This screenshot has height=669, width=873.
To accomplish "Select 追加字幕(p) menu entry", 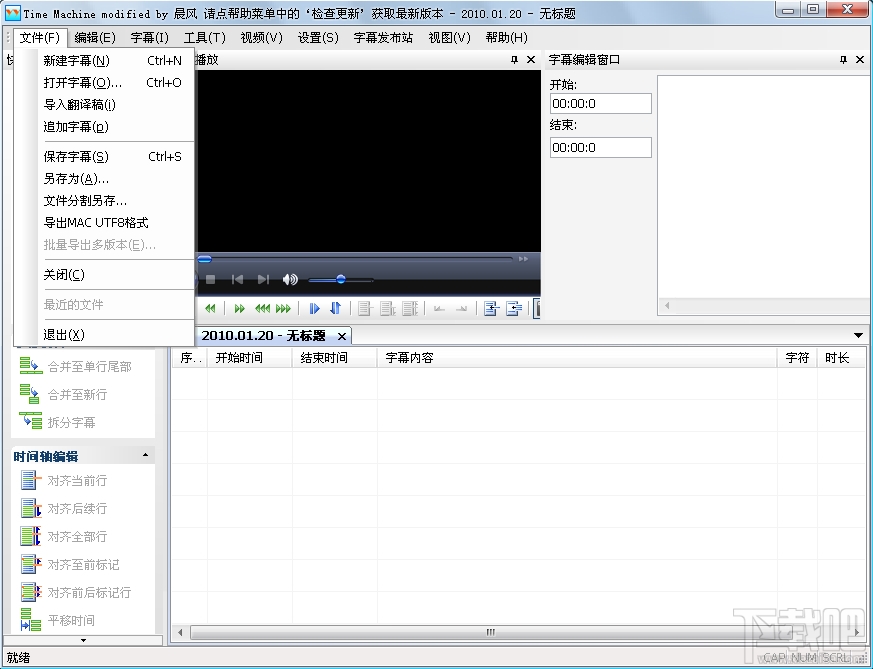I will 104,127.
